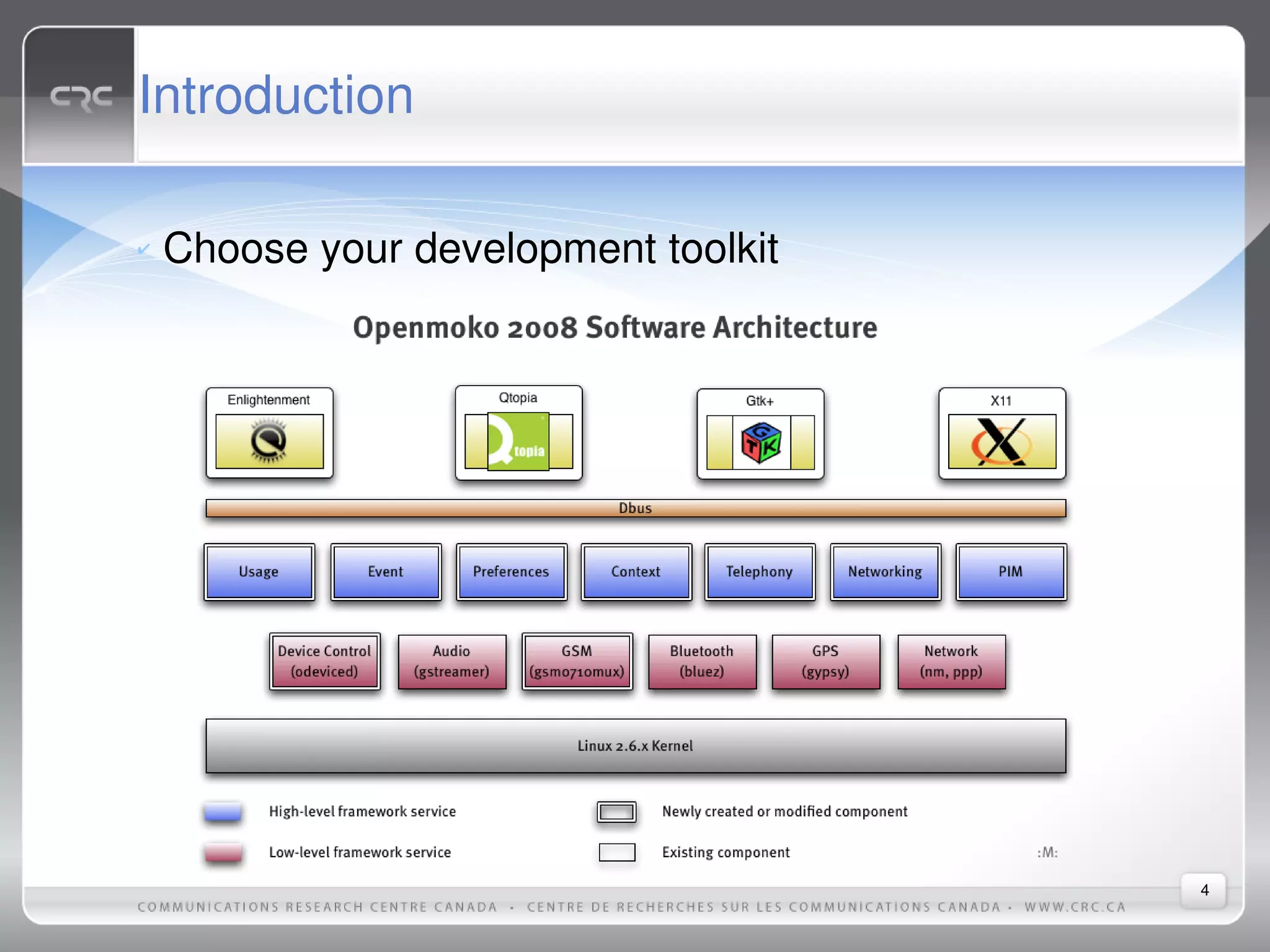Click the existing component legend box
Screen dimensions: 1270x952
(617, 853)
